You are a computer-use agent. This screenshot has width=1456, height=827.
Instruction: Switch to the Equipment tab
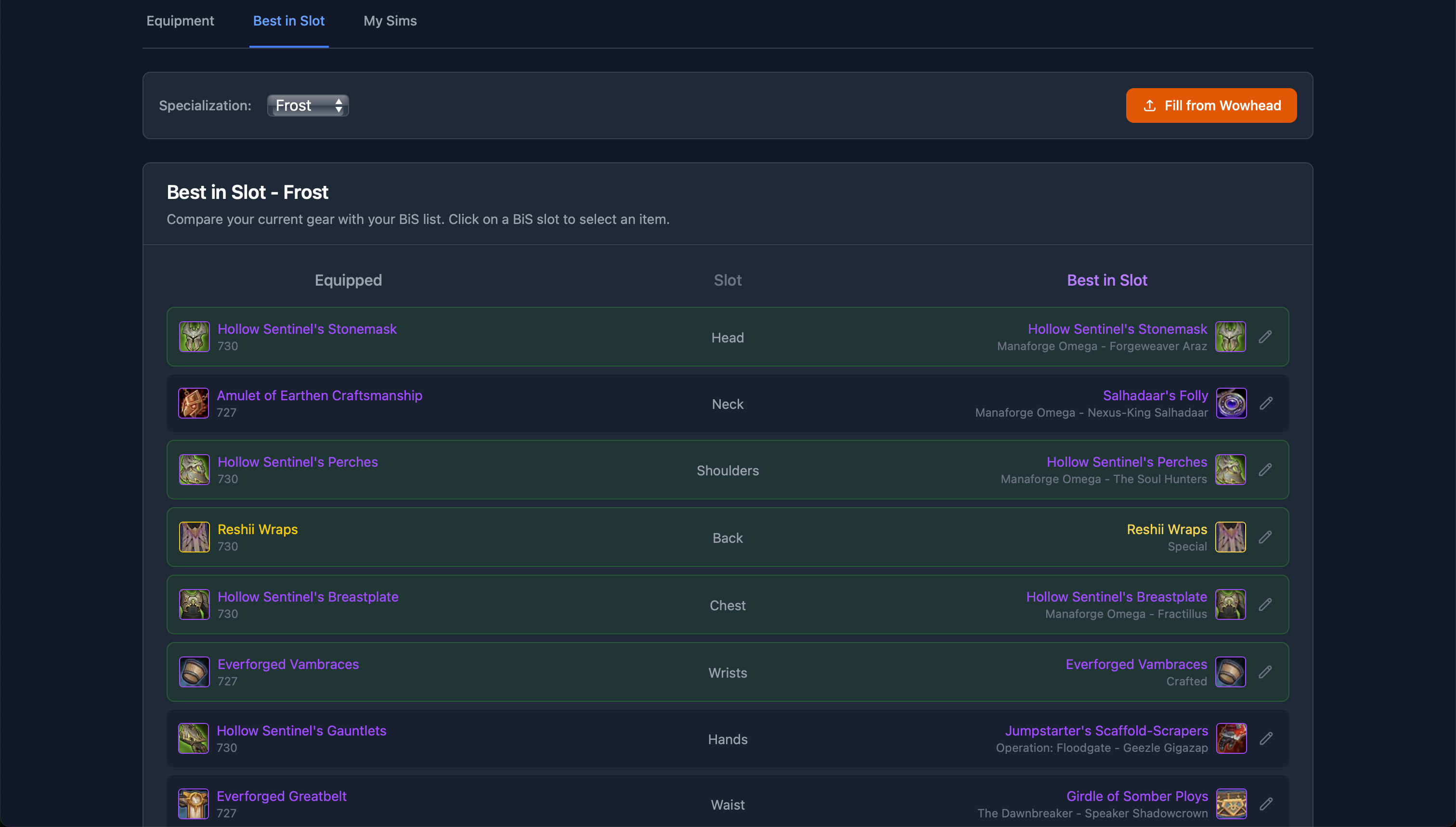pyautogui.click(x=180, y=21)
